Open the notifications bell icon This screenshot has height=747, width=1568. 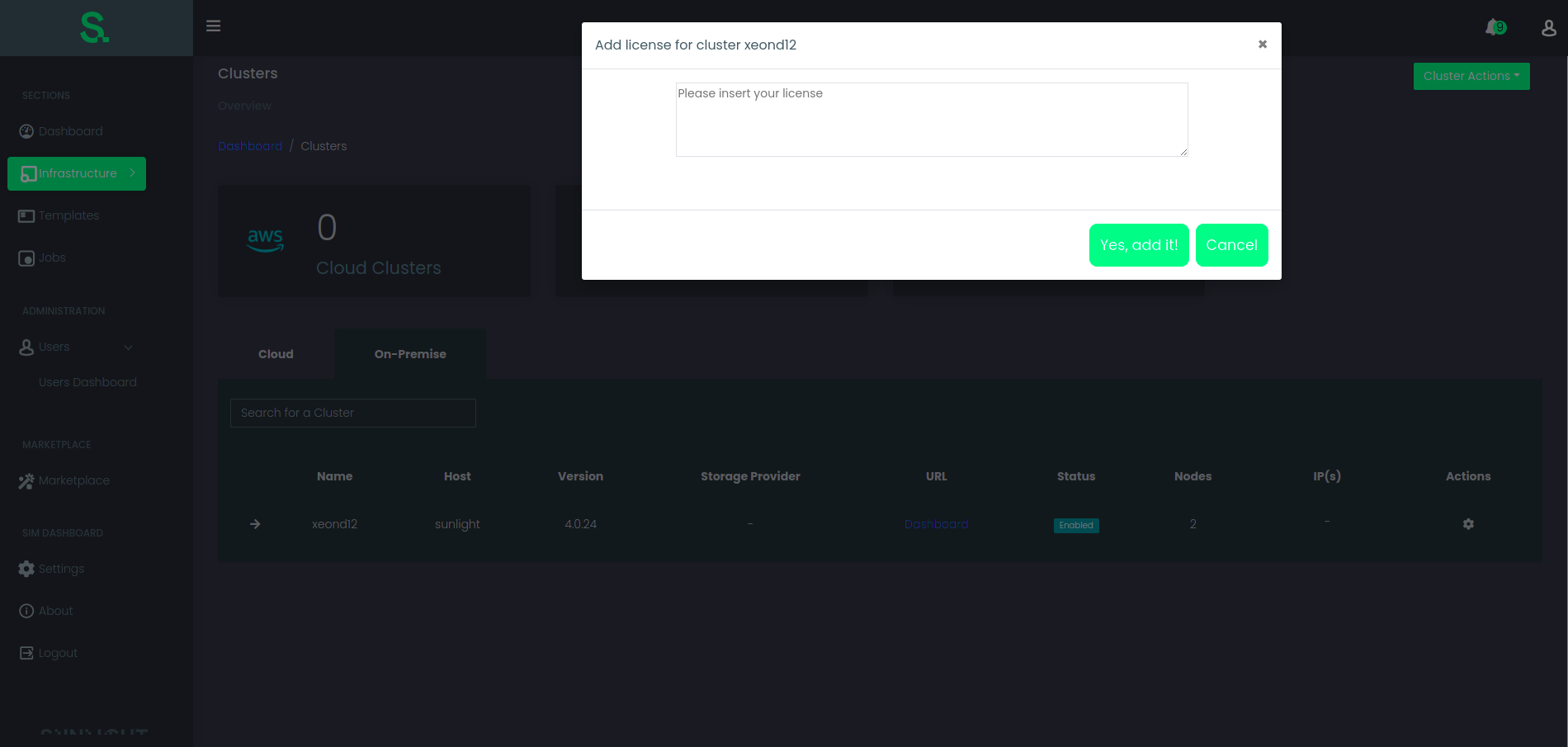pyautogui.click(x=1495, y=27)
